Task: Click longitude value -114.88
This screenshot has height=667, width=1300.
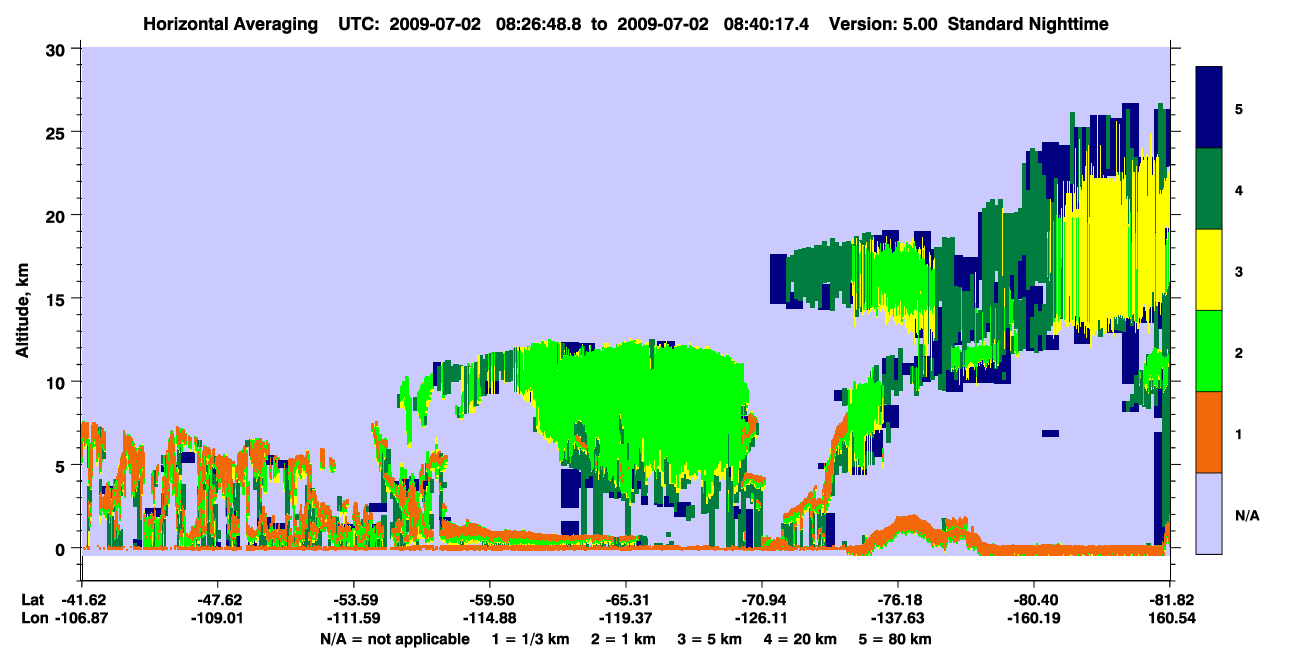Action: (489, 619)
